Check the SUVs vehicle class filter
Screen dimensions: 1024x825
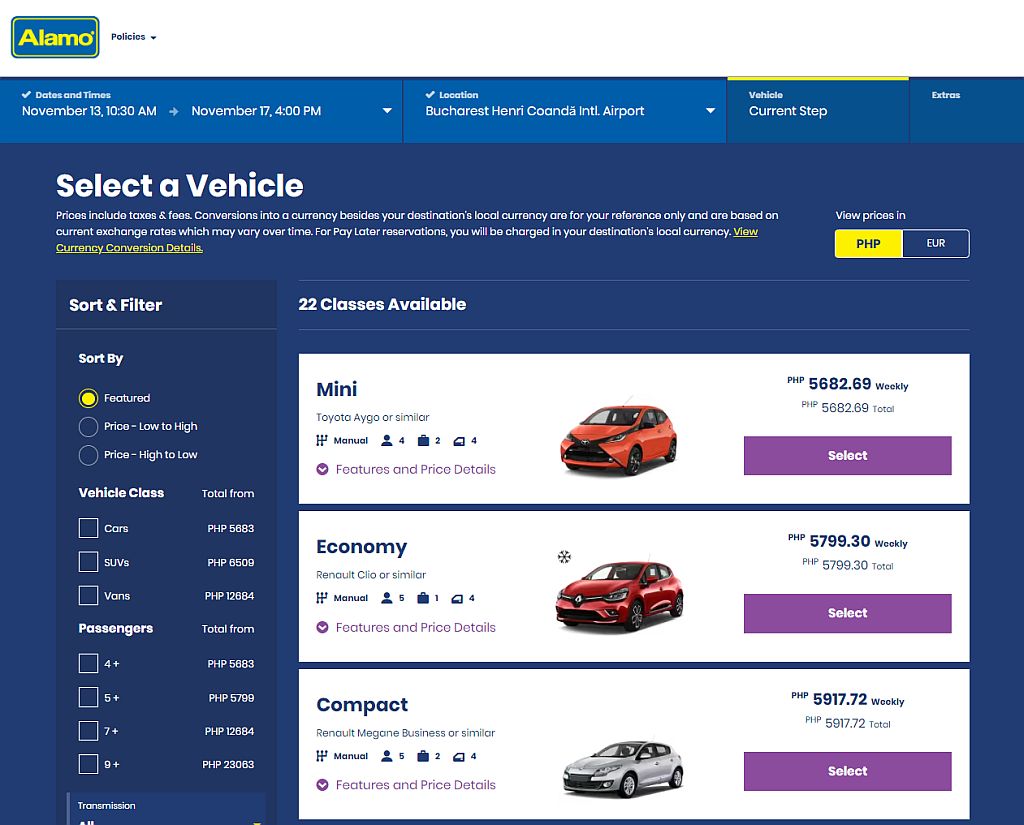(x=88, y=562)
